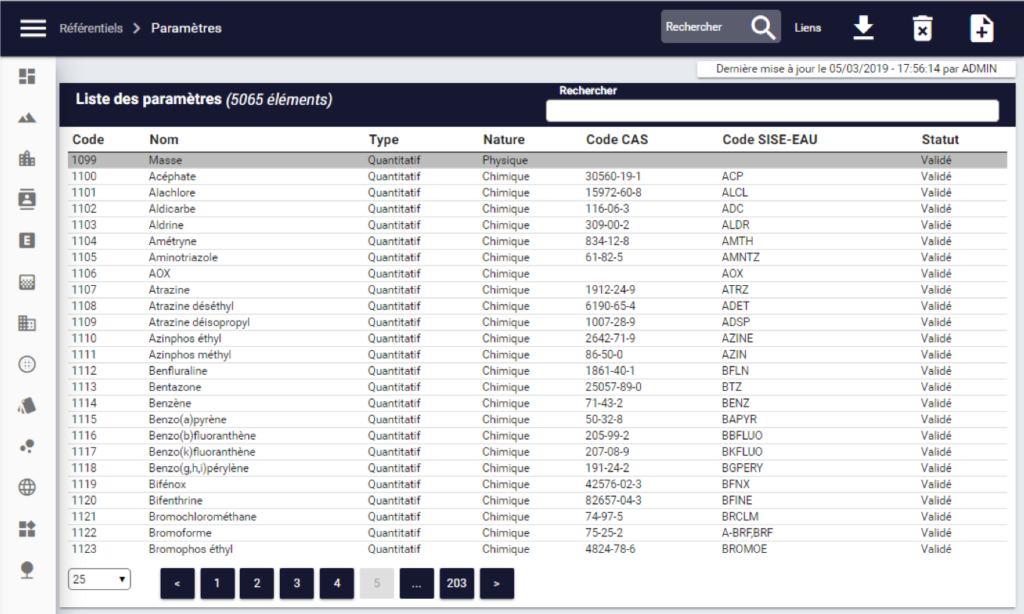The width and height of the screenshot is (1024, 614).
Task: Open the Liens link in header
Action: click(808, 28)
